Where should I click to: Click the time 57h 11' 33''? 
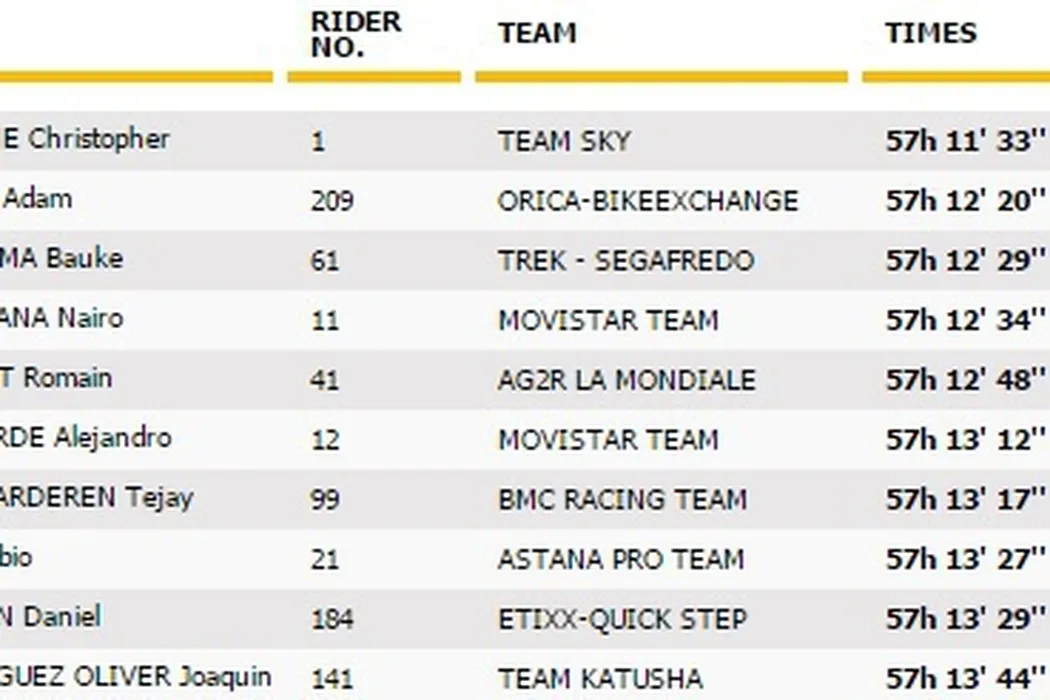[x=964, y=141]
